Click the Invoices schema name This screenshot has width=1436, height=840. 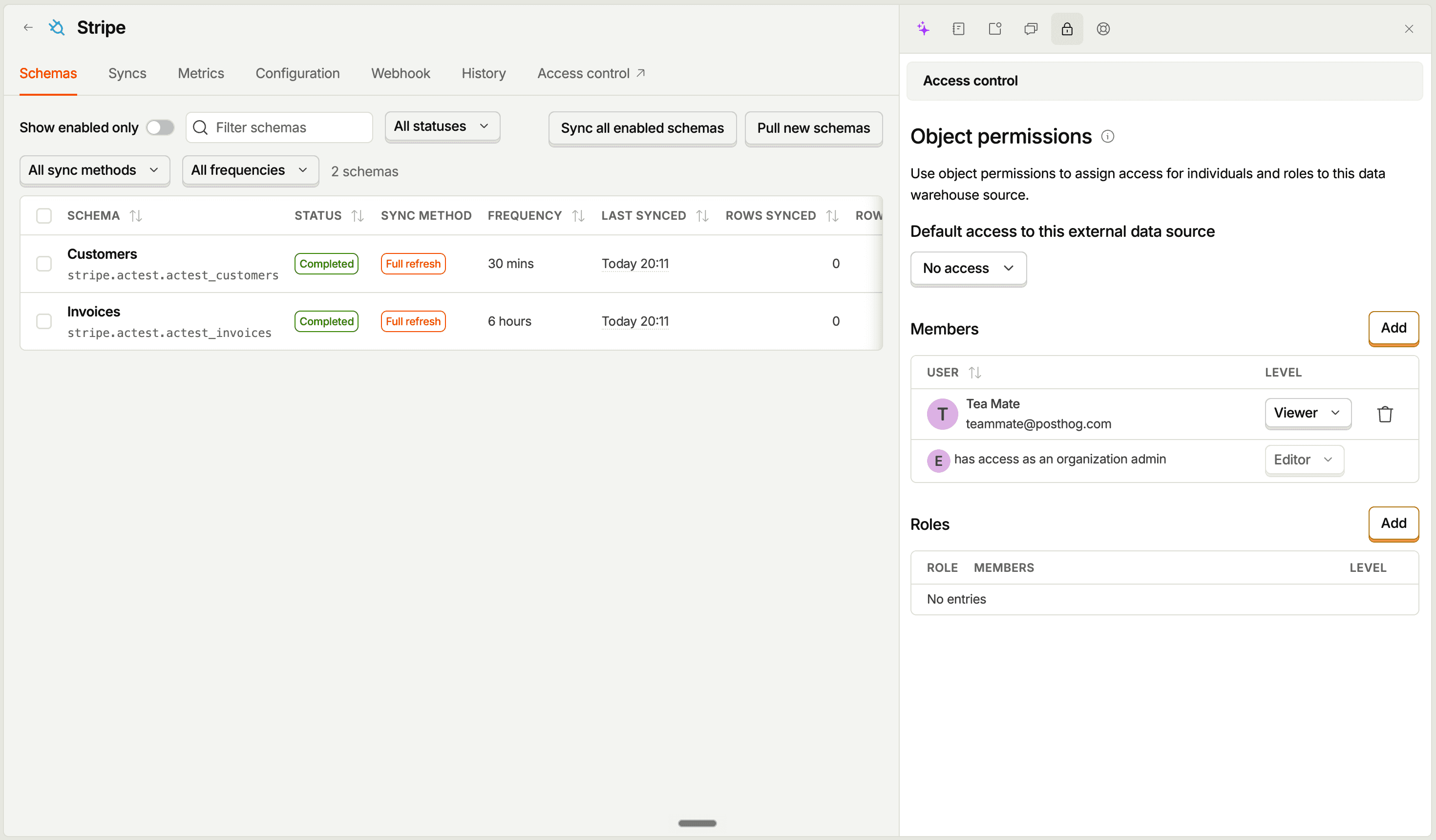pos(93,312)
